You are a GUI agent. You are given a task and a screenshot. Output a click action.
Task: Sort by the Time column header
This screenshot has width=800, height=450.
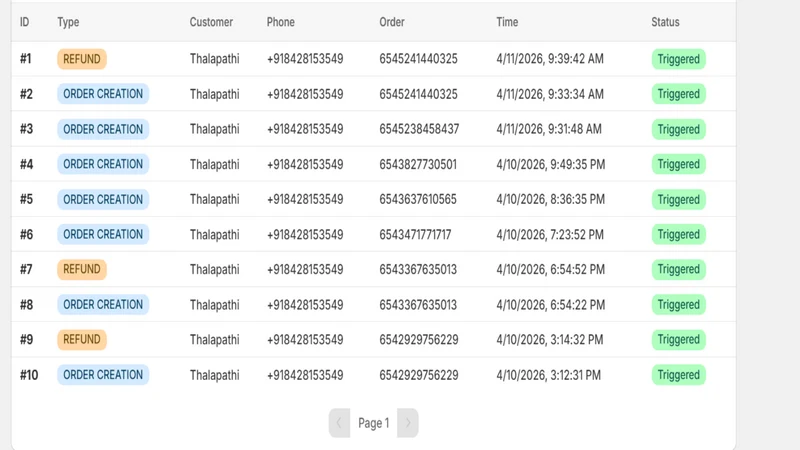coord(507,22)
